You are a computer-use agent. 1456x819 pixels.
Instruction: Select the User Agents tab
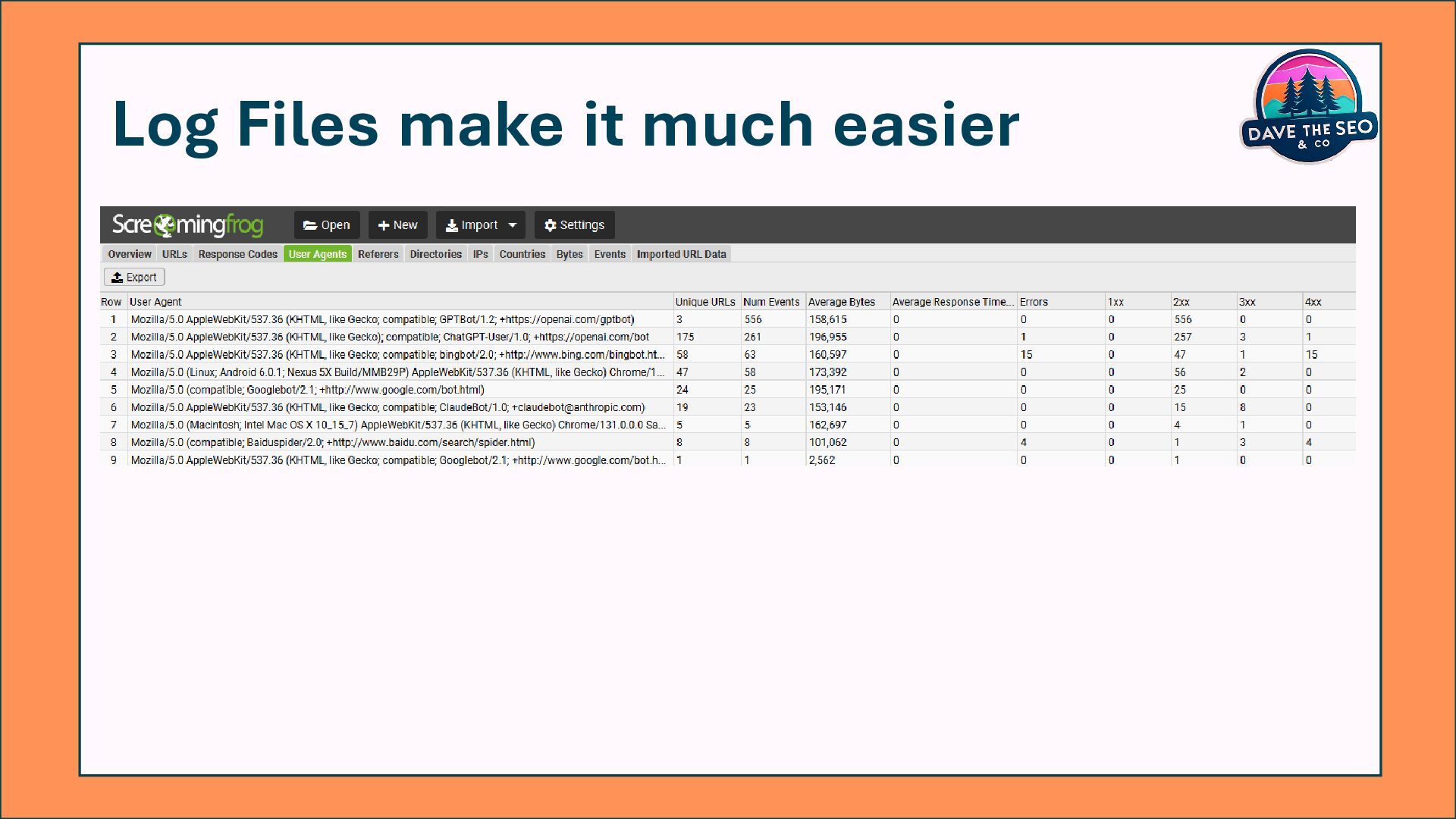[x=317, y=254]
